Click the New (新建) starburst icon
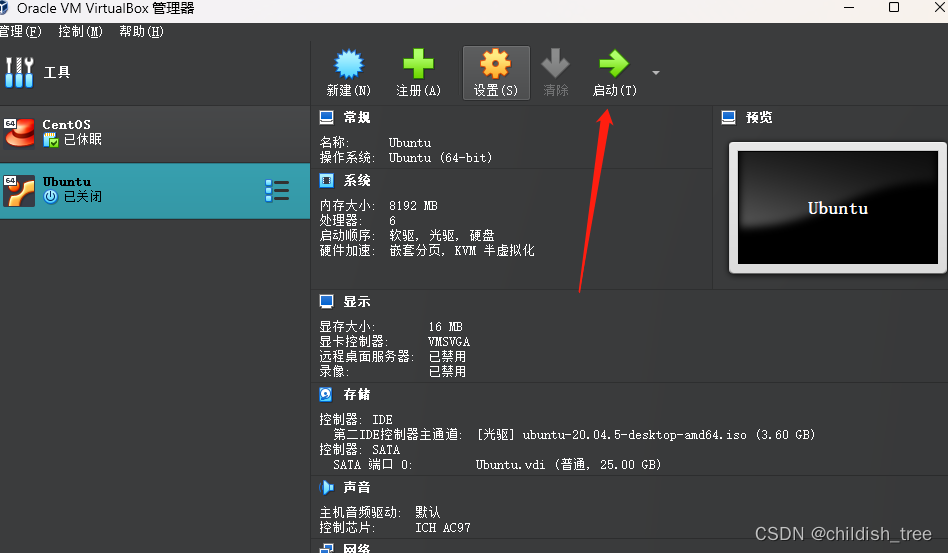 pos(349,64)
